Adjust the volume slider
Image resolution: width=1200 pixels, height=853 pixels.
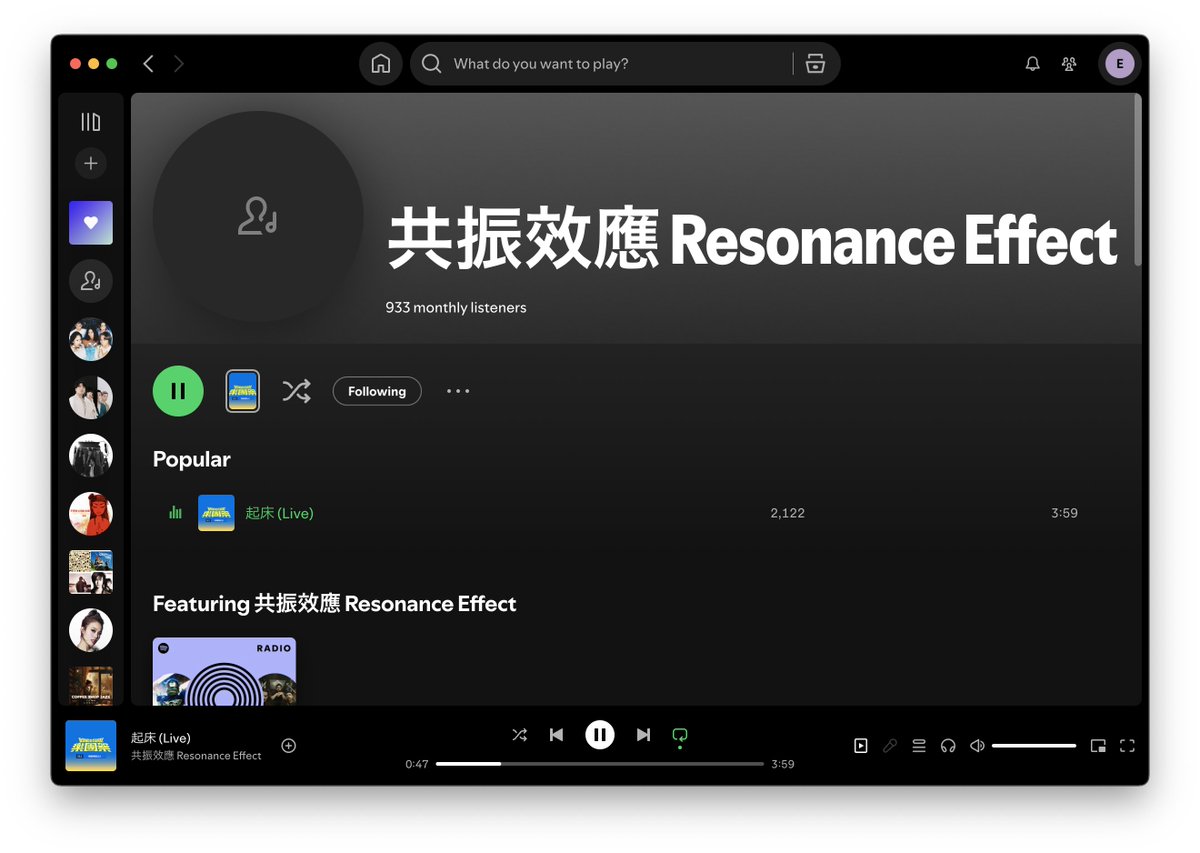click(x=1034, y=746)
